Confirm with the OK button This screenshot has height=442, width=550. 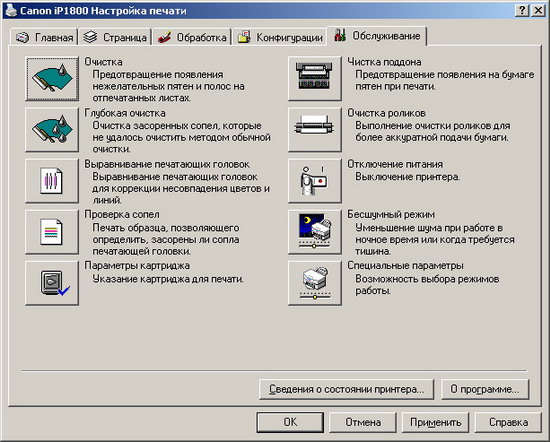[290, 422]
